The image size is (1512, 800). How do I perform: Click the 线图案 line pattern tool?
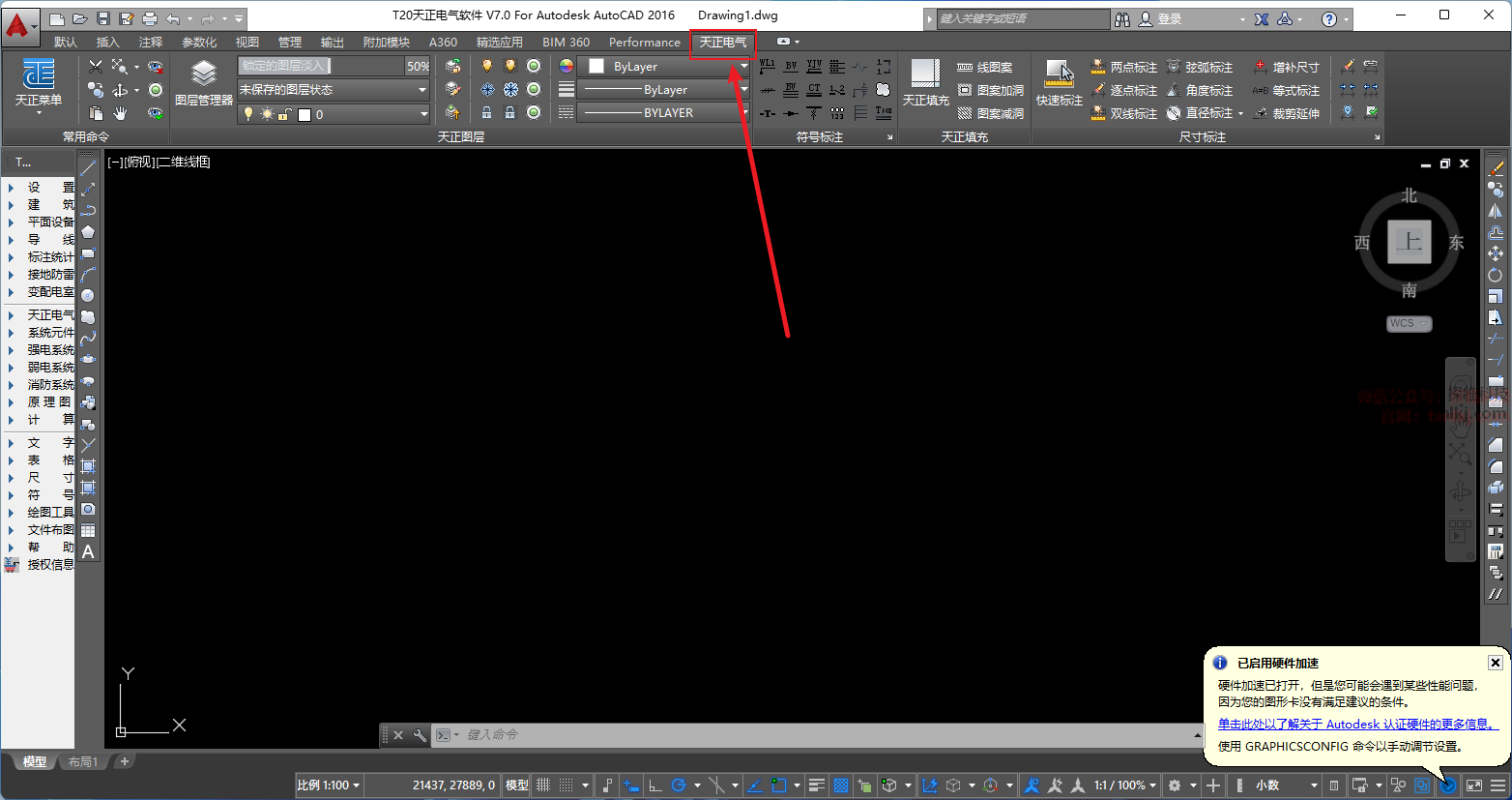(985, 67)
